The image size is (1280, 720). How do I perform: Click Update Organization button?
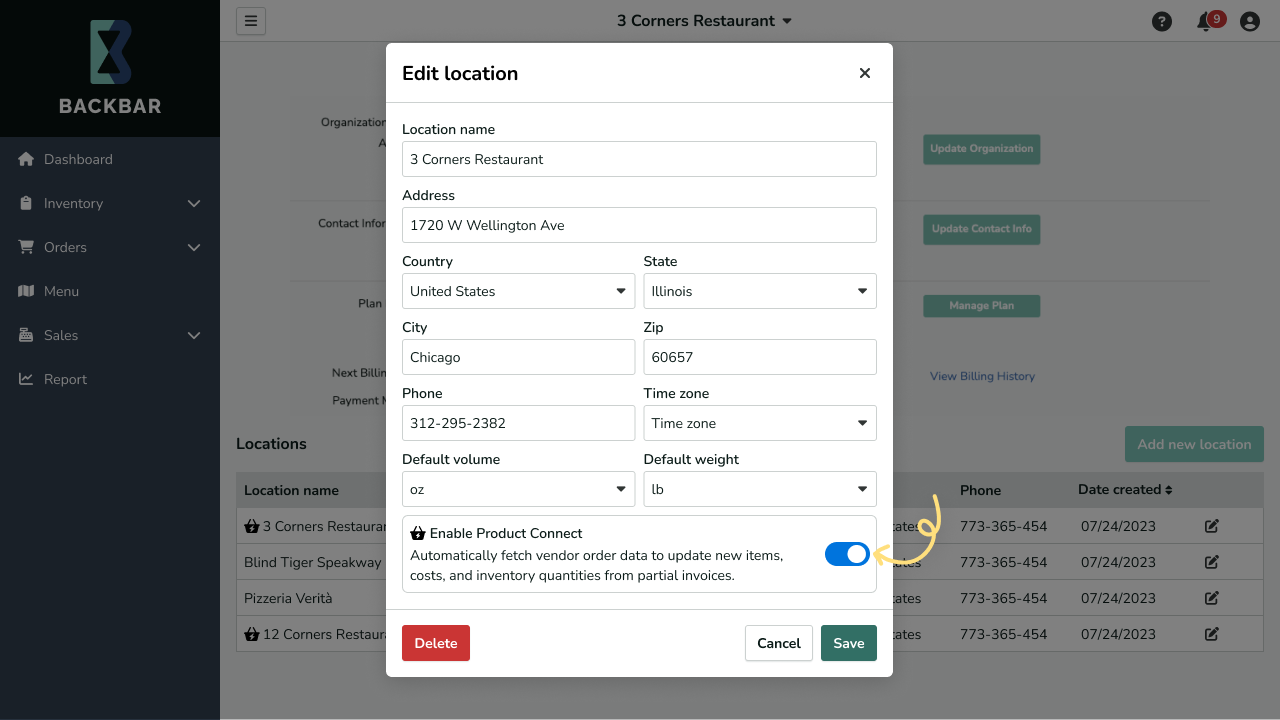(x=982, y=149)
